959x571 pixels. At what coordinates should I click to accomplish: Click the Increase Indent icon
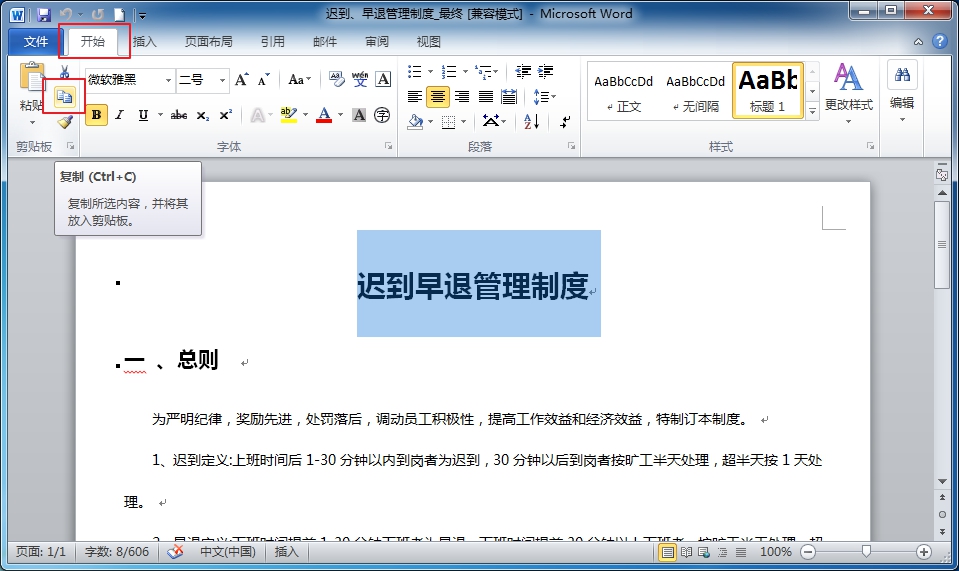tap(545, 72)
